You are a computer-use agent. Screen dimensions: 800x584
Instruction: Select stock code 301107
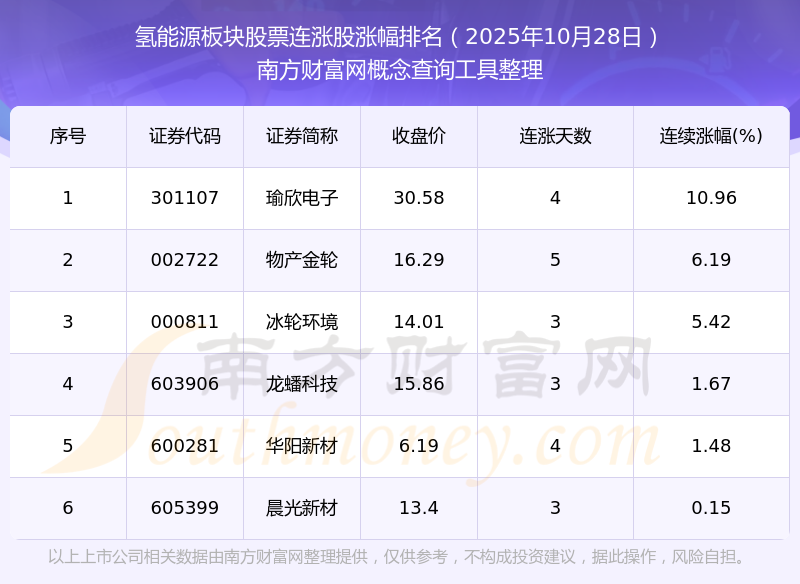[x=185, y=198]
